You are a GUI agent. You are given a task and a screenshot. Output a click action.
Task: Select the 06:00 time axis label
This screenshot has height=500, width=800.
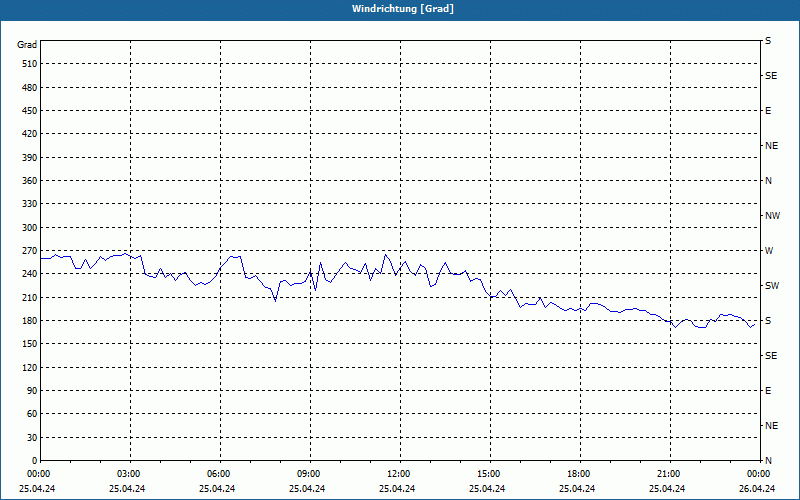click(x=219, y=474)
